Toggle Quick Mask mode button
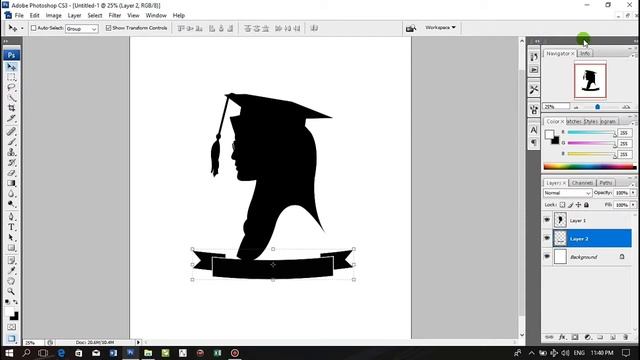The width and height of the screenshot is (640, 360). click(x=11, y=327)
